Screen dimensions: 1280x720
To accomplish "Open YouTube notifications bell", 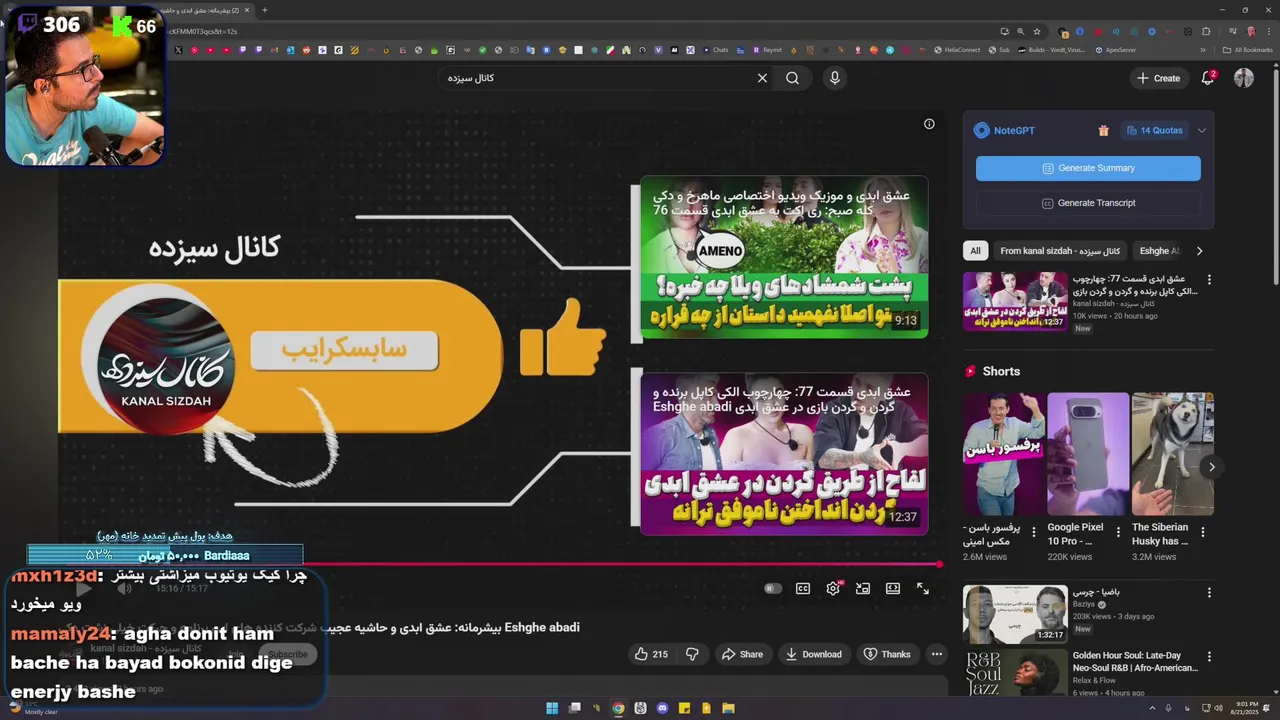I will tap(1208, 78).
